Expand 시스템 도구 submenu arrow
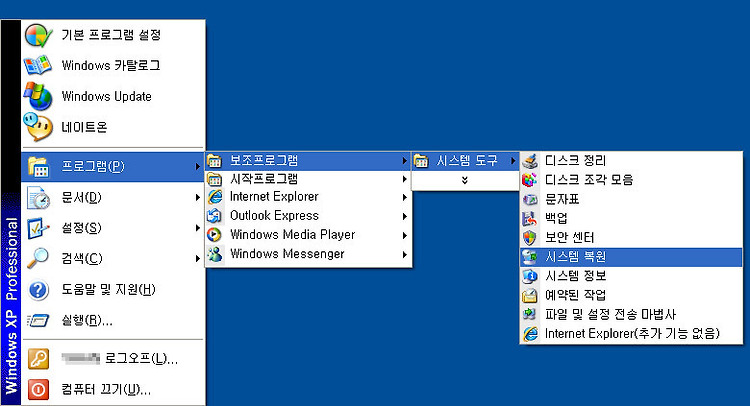This screenshot has height=406, width=750. click(513, 161)
